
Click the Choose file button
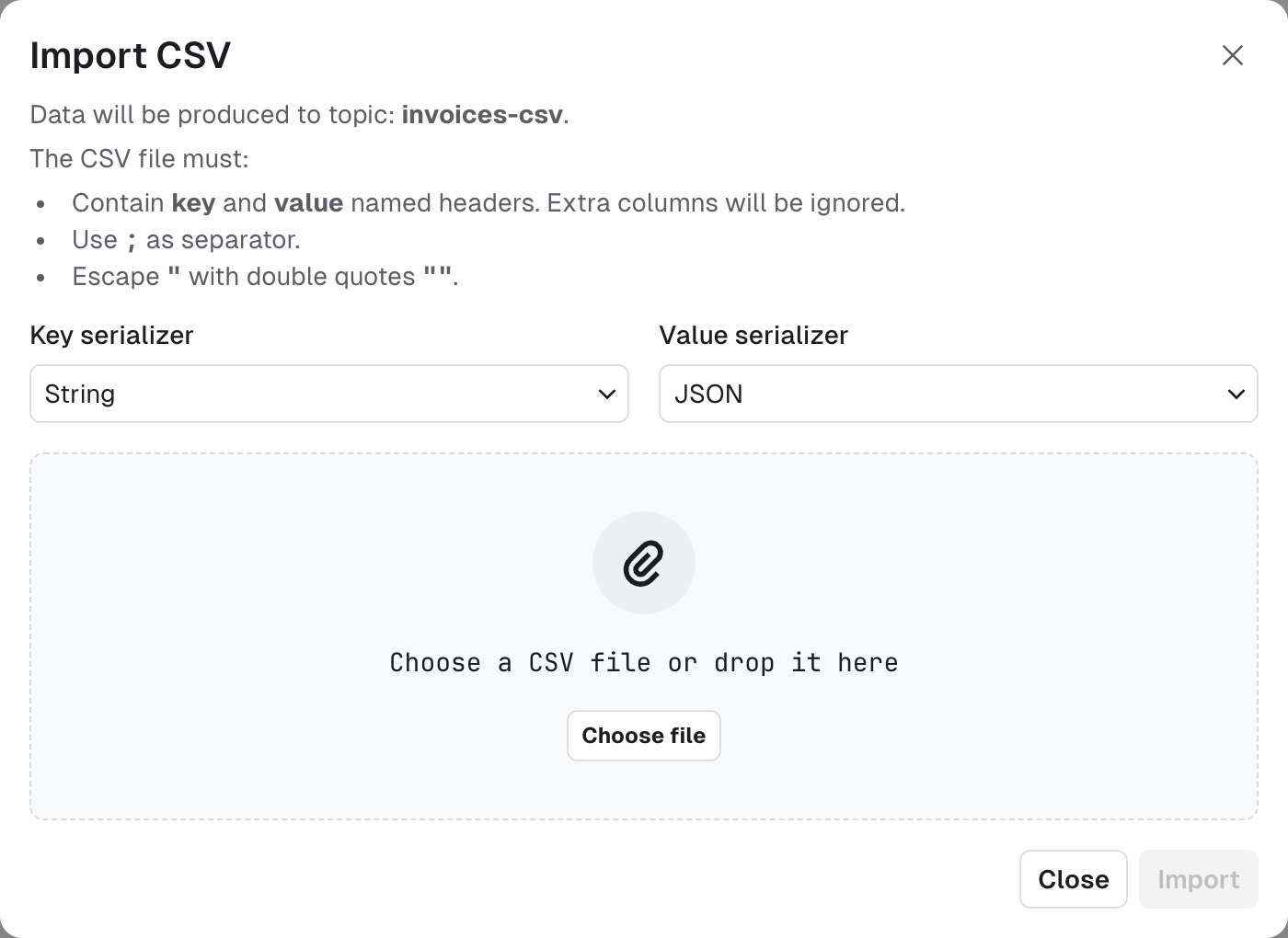644,736
